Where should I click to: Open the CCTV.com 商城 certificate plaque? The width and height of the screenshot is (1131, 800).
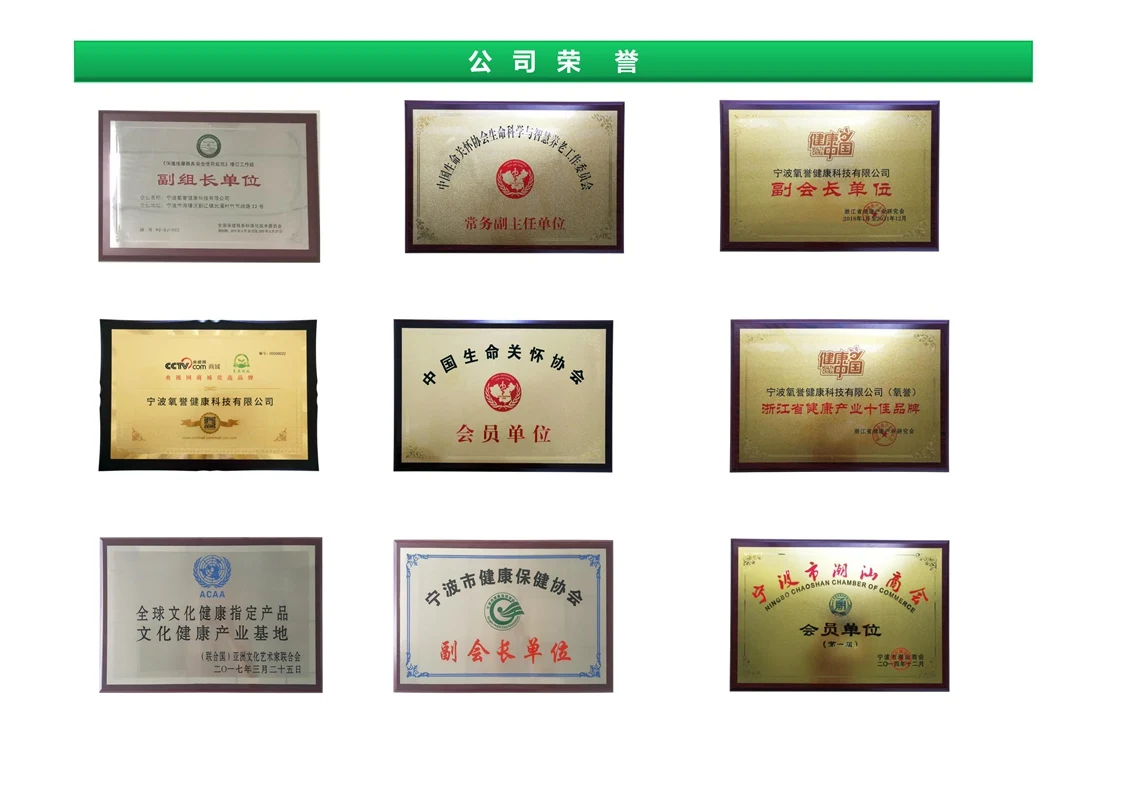pos(208,395)
